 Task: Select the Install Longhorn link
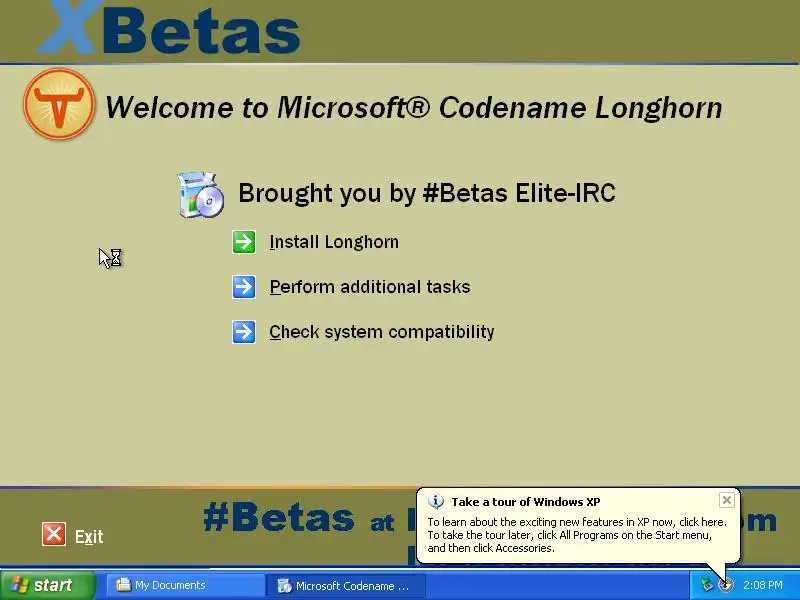tap(334, 242)
